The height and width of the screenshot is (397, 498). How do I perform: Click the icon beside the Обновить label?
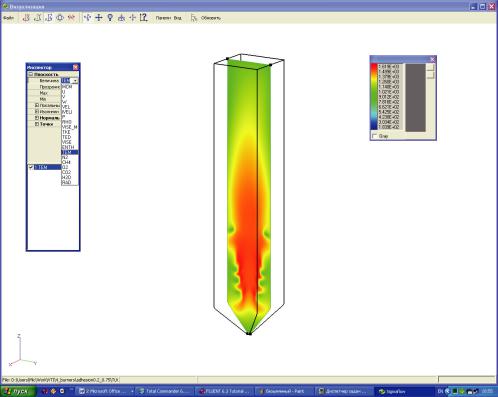(194, 18)
